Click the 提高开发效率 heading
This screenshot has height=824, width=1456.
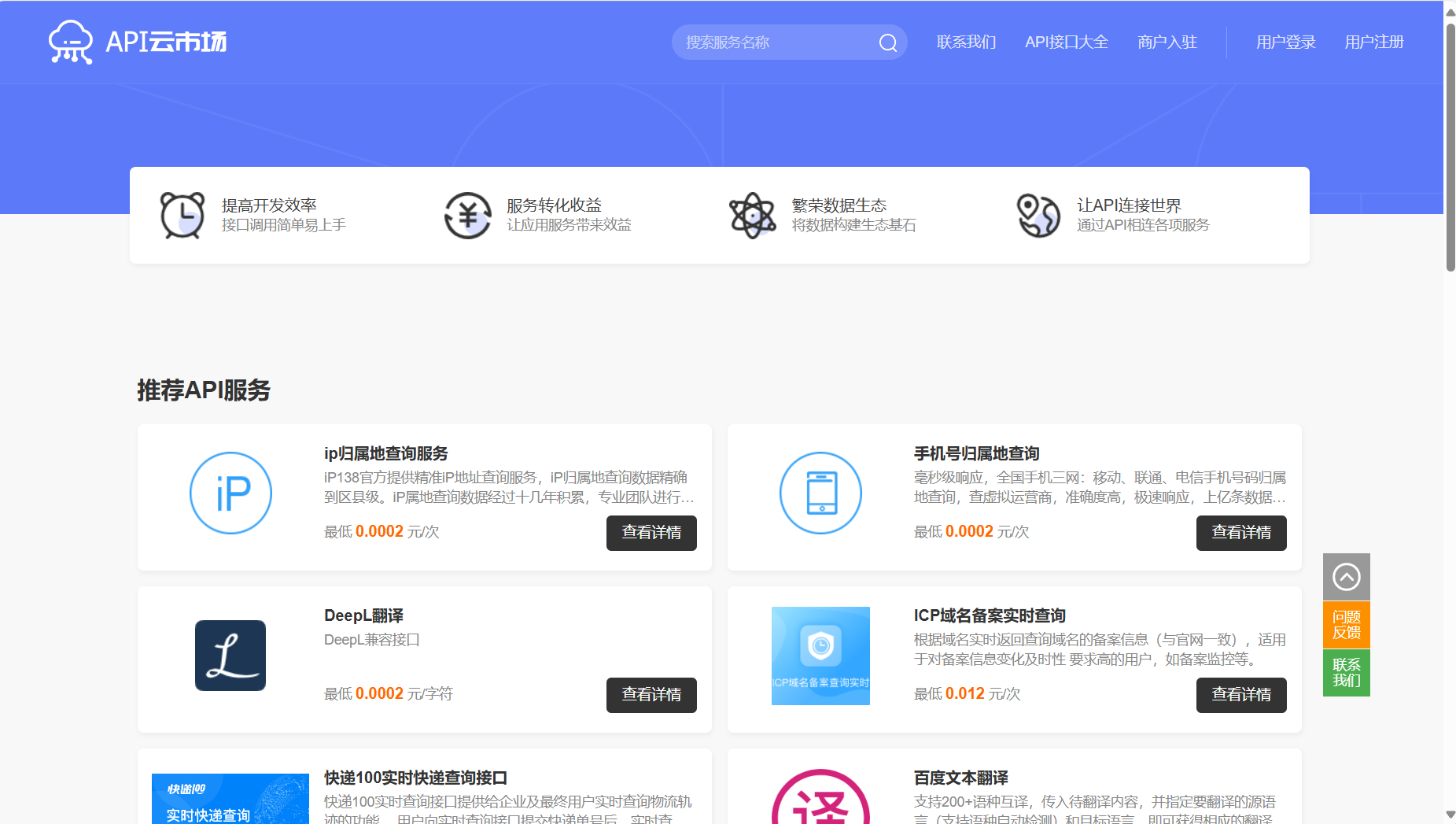pos(269,205)
